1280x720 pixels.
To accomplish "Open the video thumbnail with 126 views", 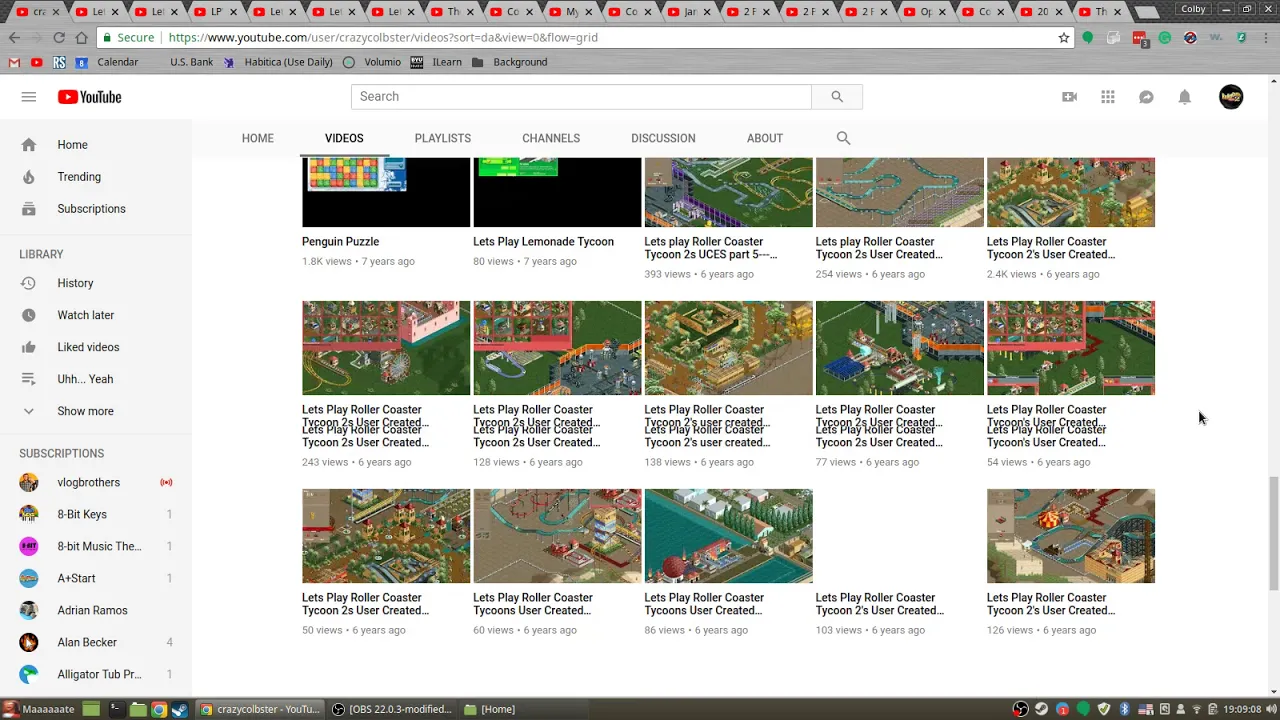I will [1071, 536].
